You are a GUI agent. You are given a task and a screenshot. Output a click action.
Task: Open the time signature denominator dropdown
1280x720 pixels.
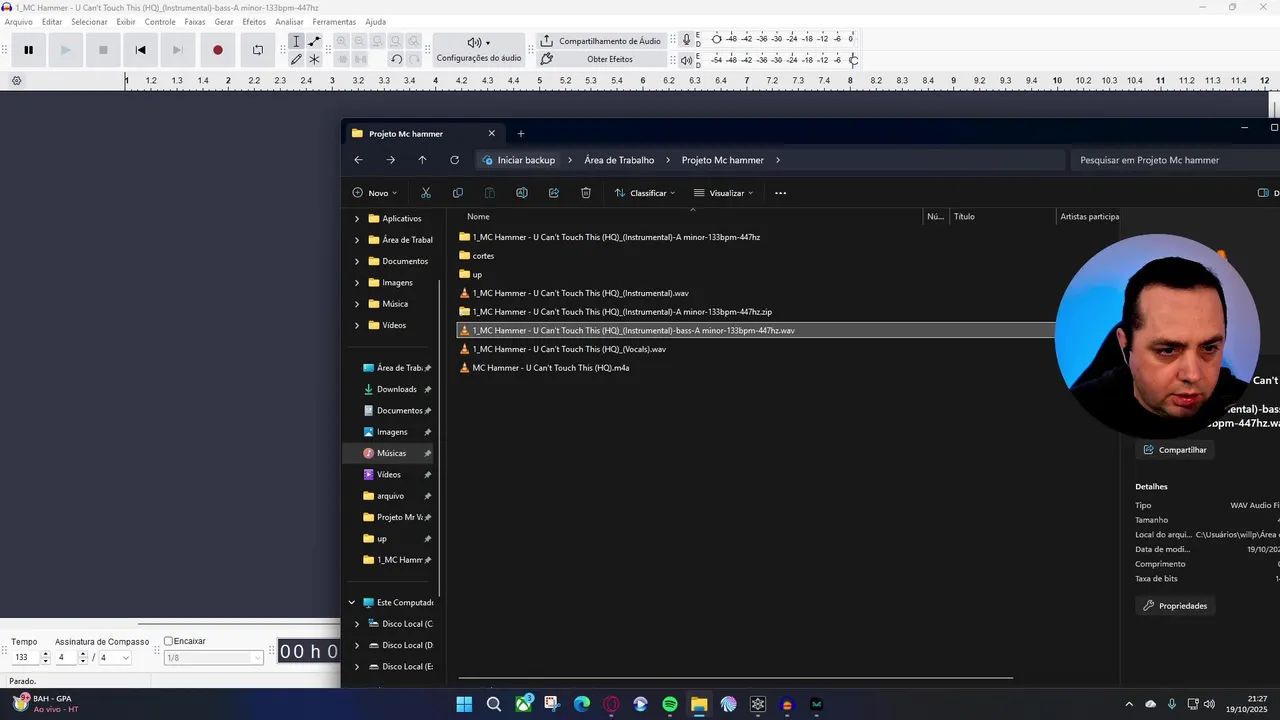point(115,658)
